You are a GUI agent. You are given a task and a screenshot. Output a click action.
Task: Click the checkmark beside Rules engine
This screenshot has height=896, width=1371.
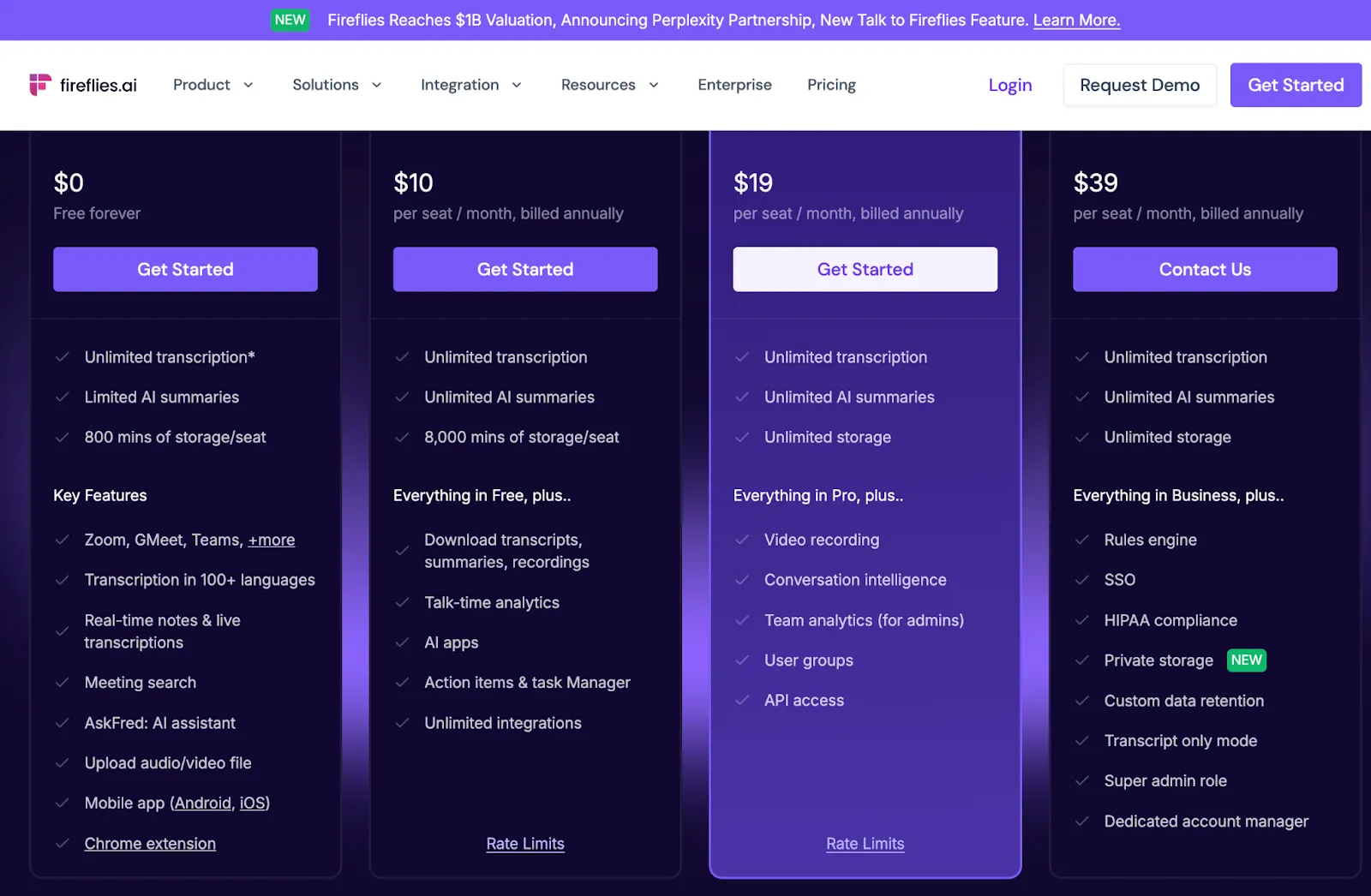(x=1082, y=540)
